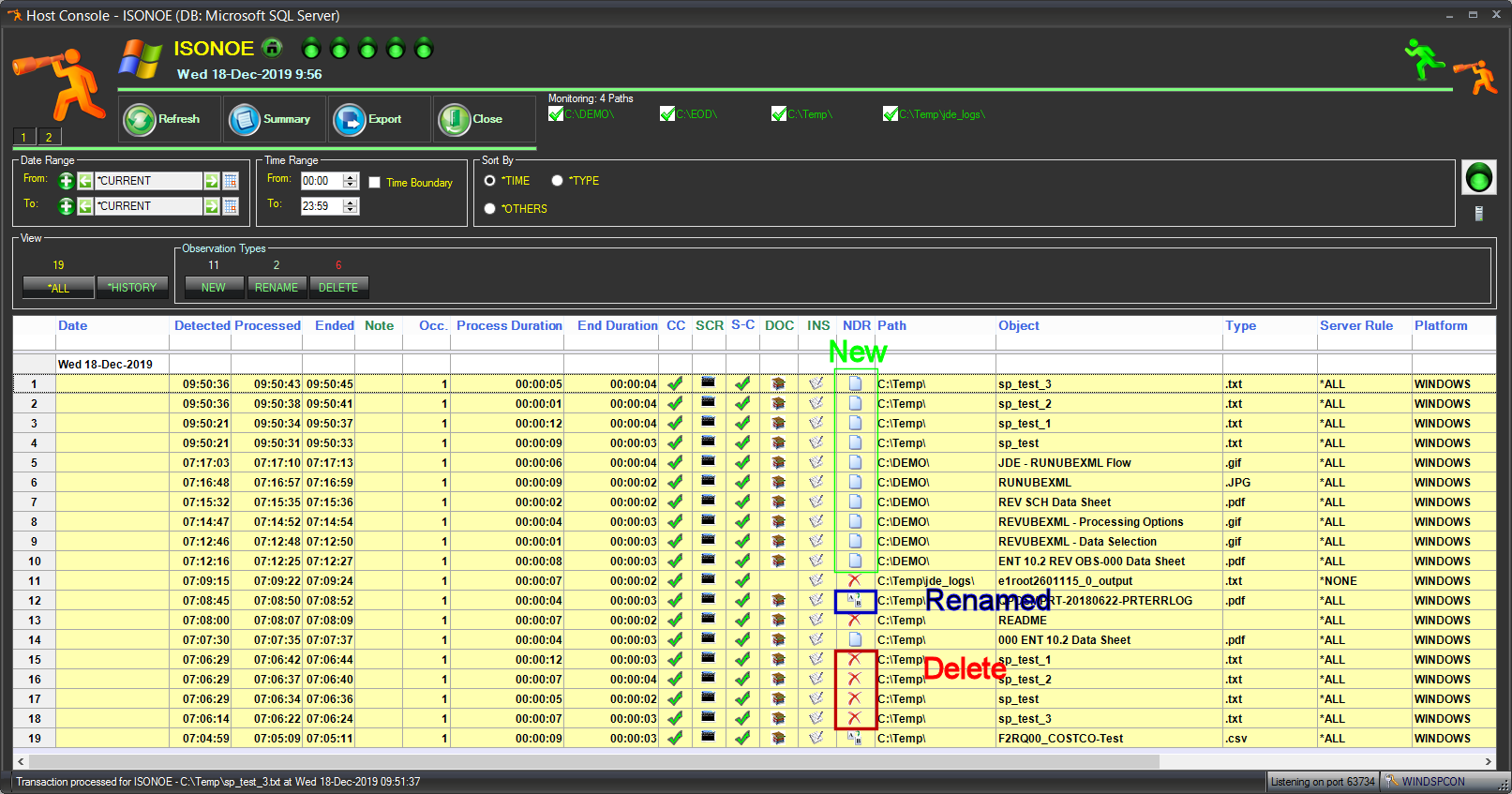1512x794 pixels.
Task: Click the horizontal scrollbar right arrow
Action: coord(1488,761)
